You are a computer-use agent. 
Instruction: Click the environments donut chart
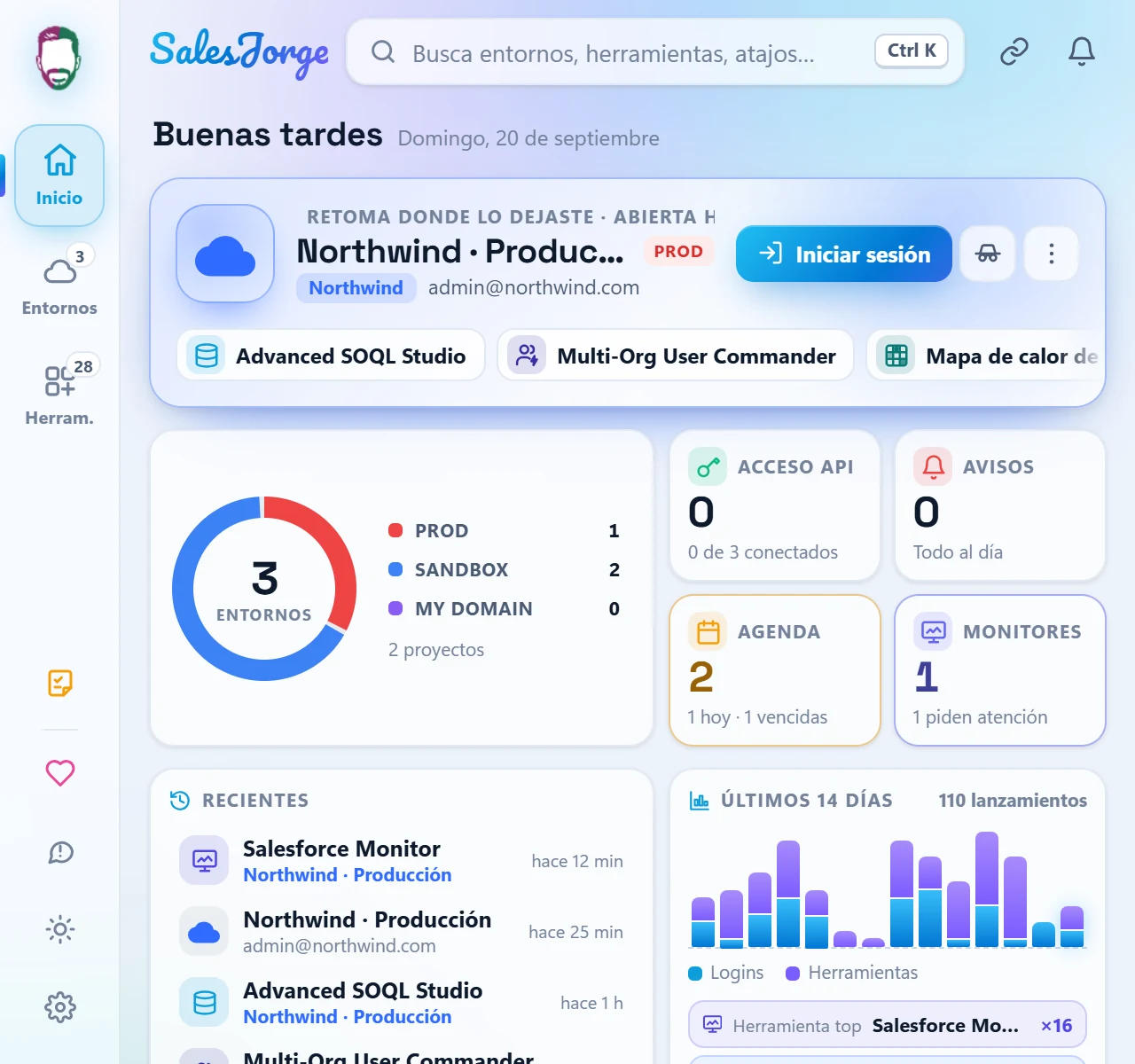coord(264,589)
